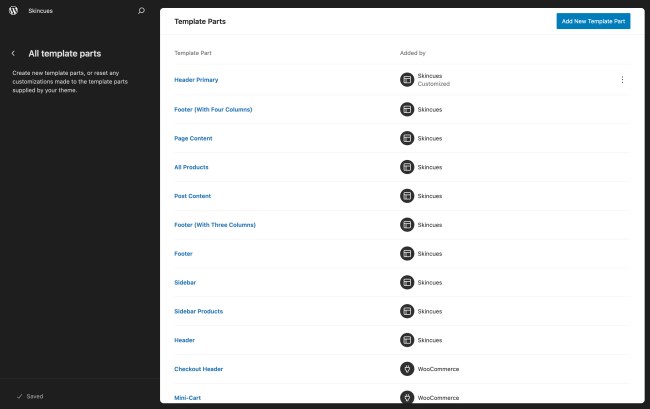Go back using the left chevron
This screenshot has width=650, height=409.
[13, 53]
